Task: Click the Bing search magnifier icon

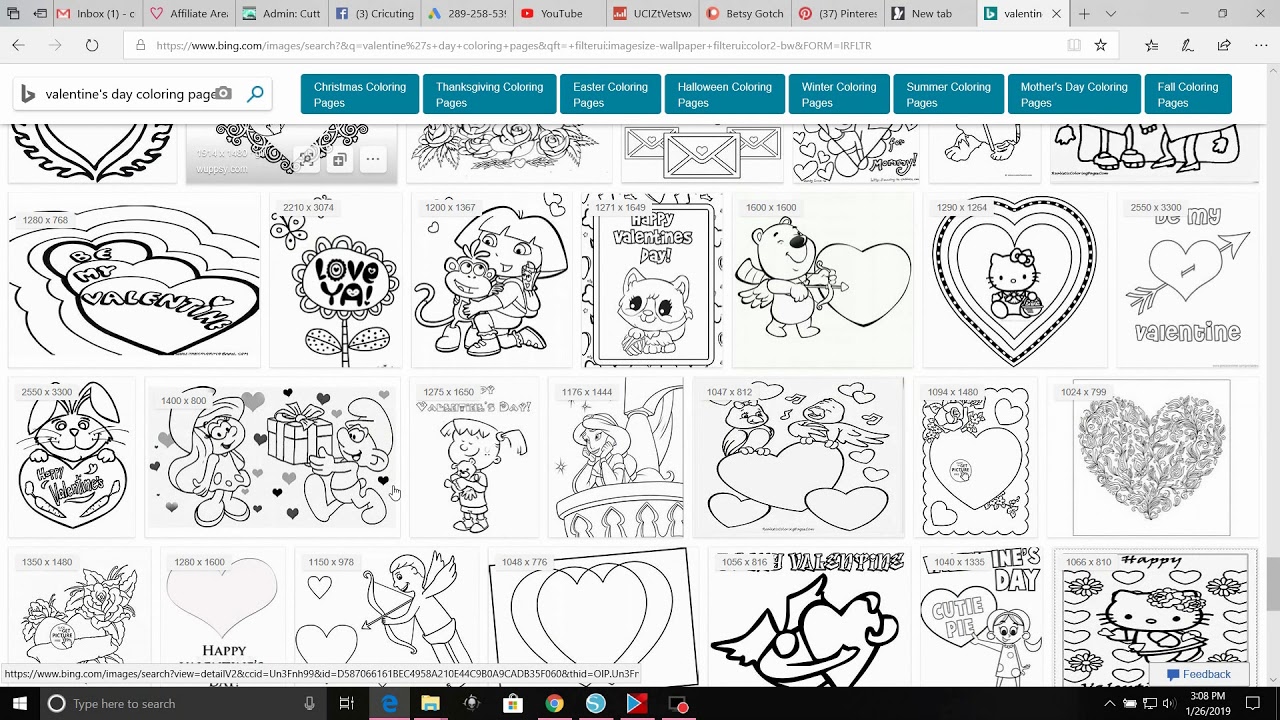Action: tap(256, 94)
